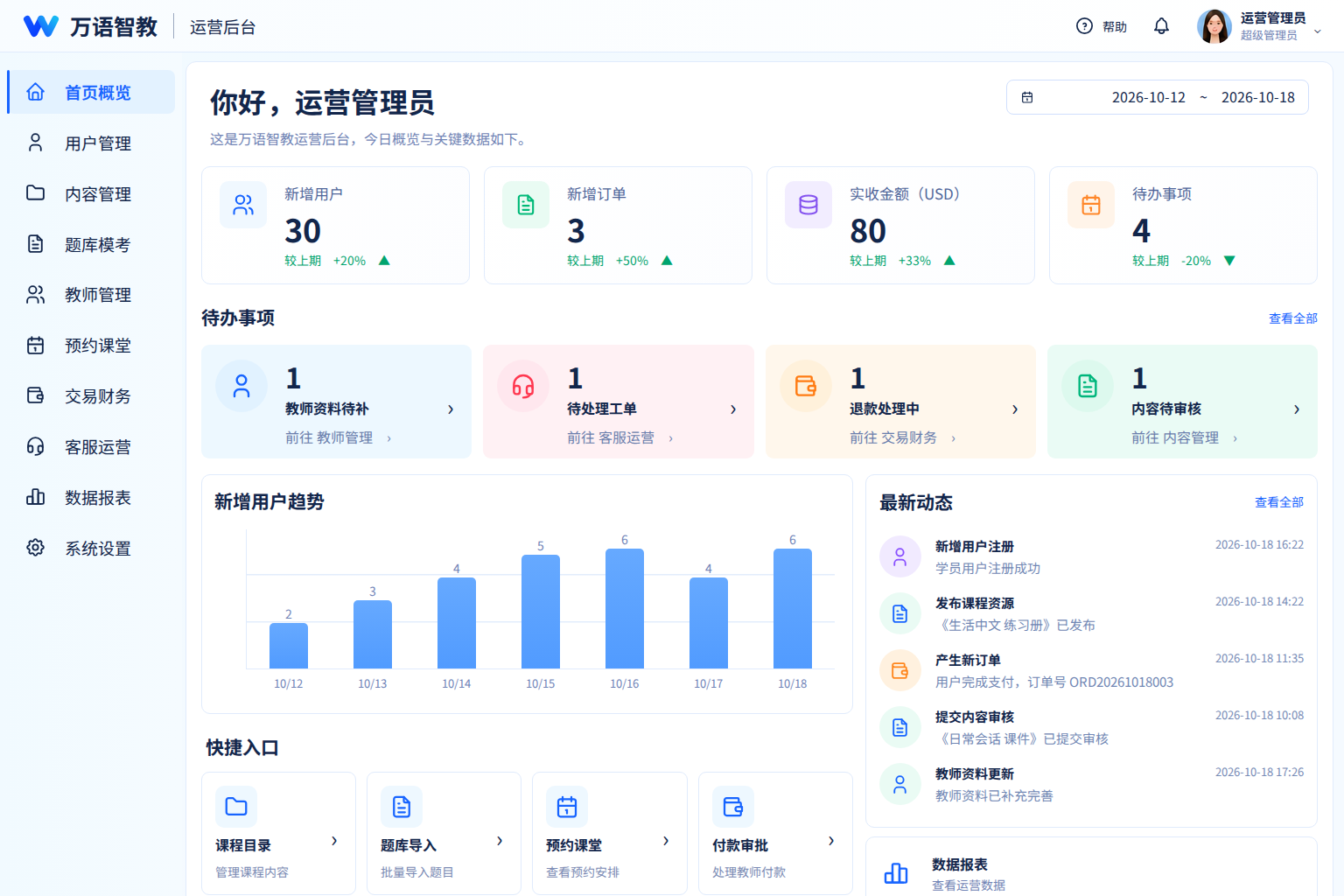This screenshot has width=1344, height=896.
Task: Go to 用户管理 in the sidebar
Action: pos(91,143)
